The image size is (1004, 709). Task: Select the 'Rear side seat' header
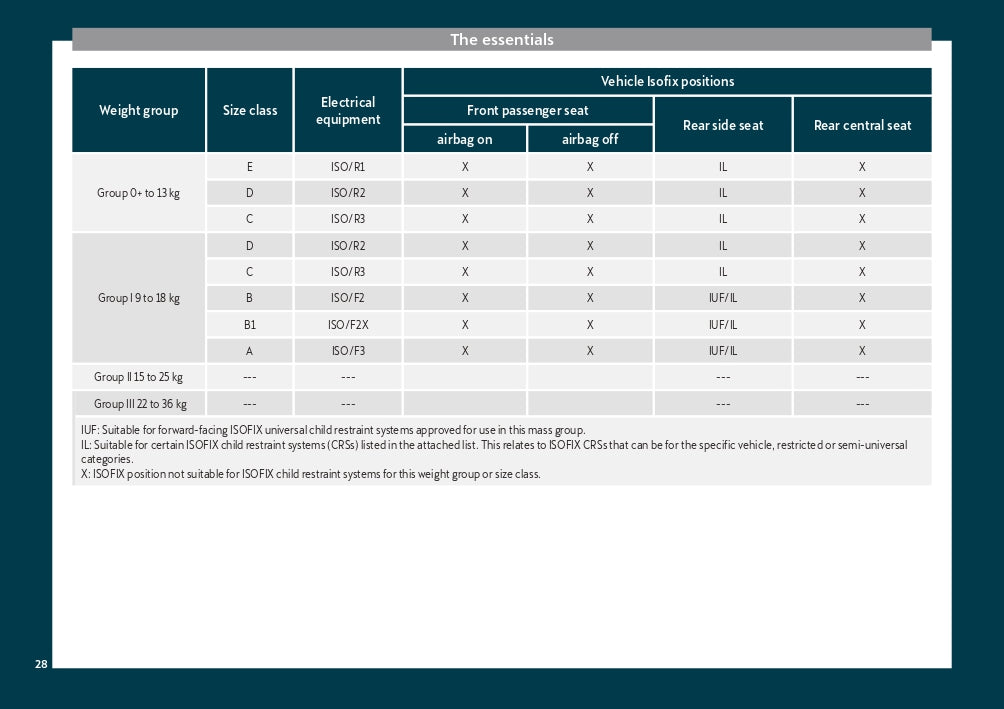coord(723,125)
